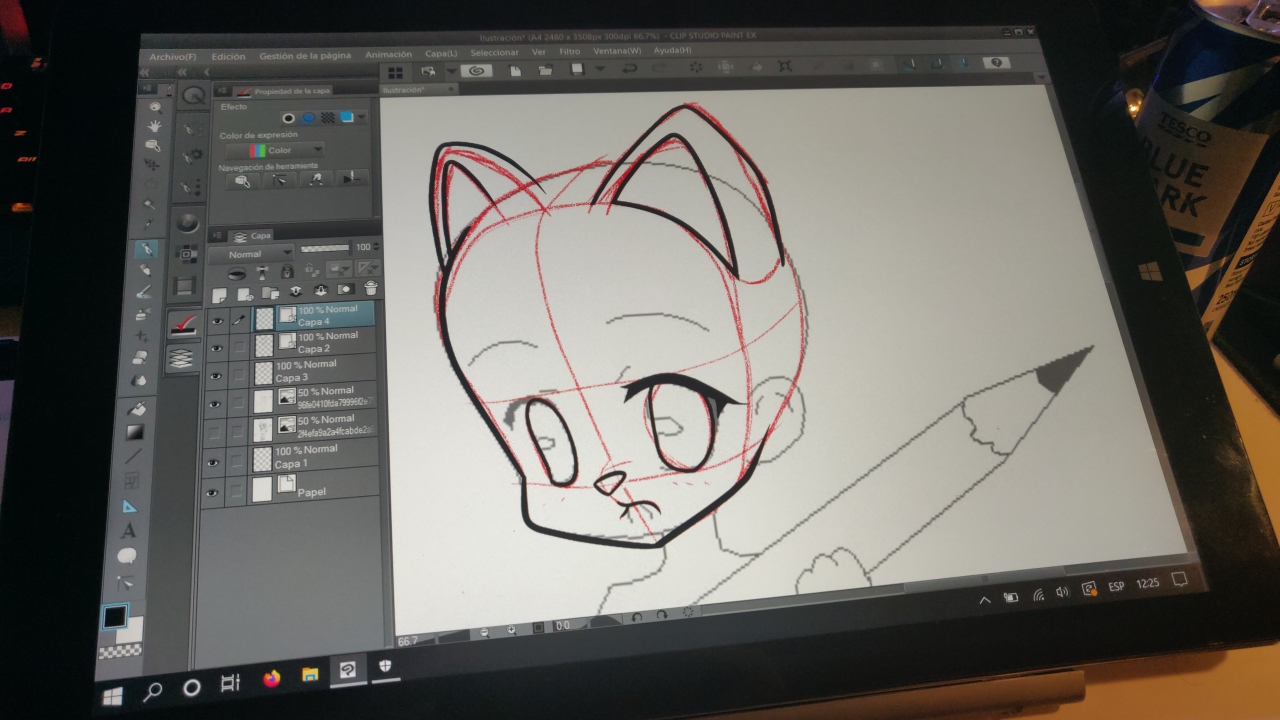Switch to the Ilustración canvas tab
This screenshot has width=1280, height=720.
coord(418,89)
